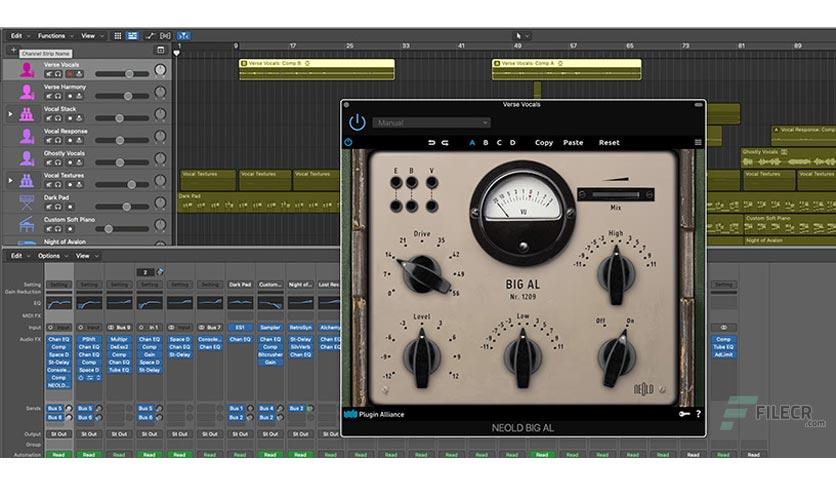Click the track header options icon
836x484 pixels.
pyautogui.click(x=160, y=50)
